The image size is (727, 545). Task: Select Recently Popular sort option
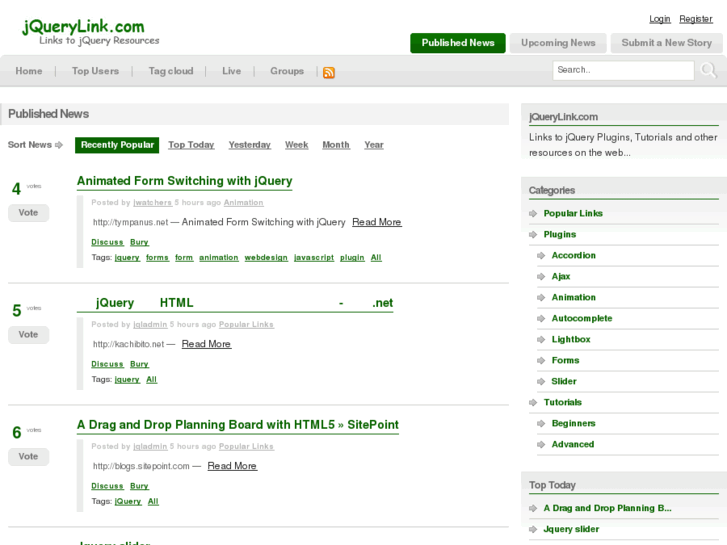117,145
